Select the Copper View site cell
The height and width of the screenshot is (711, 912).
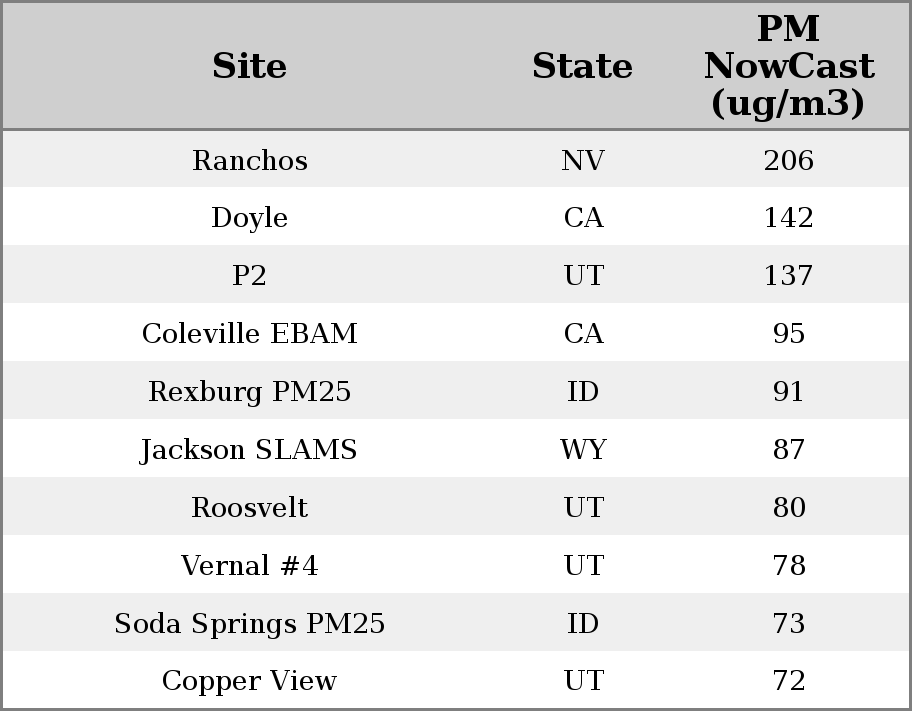(249, 681)
